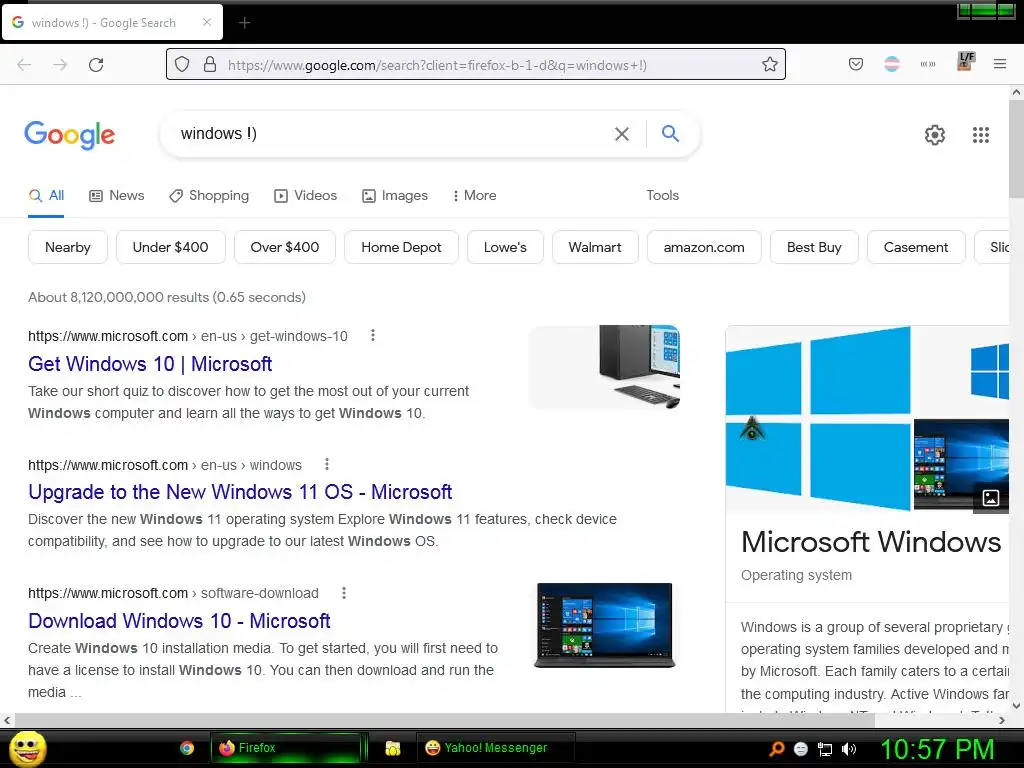Apply the Nearby filter chip
This screenshot has width=1024, height=768.
(68, 247)
